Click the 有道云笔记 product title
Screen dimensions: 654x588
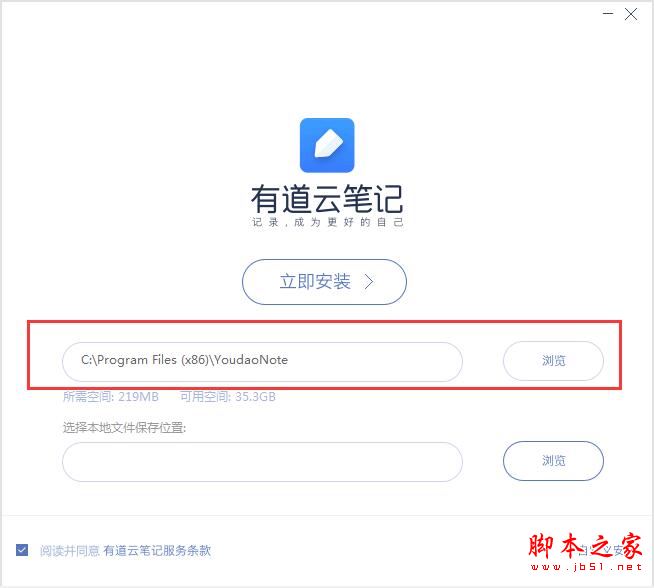pos(327,199)
